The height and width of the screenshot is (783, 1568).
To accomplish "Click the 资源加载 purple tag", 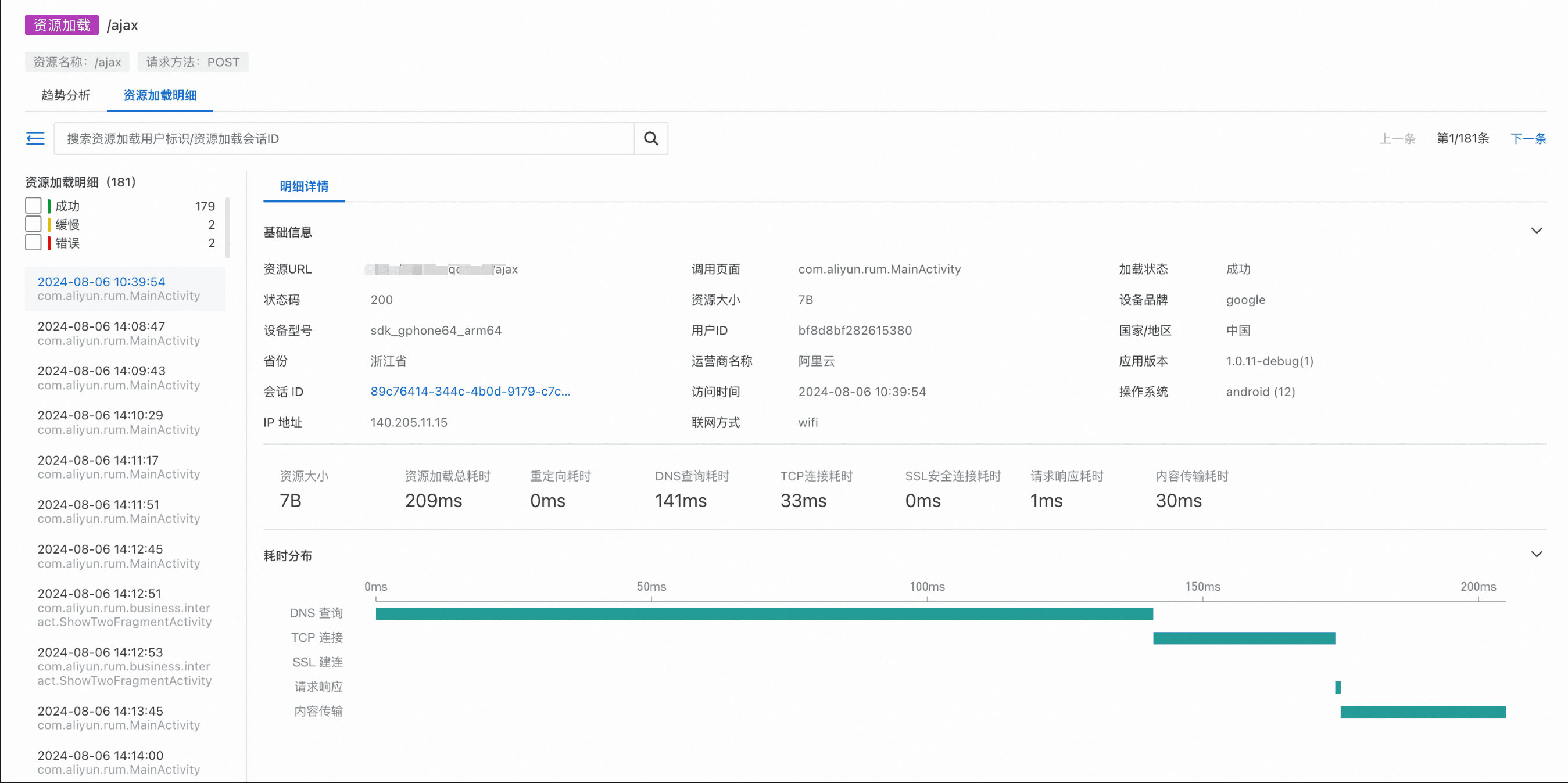I will coord(62,25).
